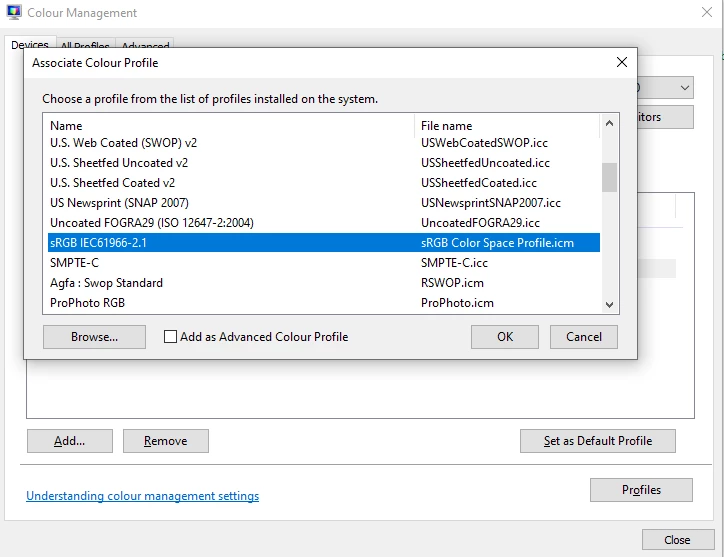The height and width of the screenshot is (557, 724).
Task: Confirm with the OK button
Action: [505, 337]
